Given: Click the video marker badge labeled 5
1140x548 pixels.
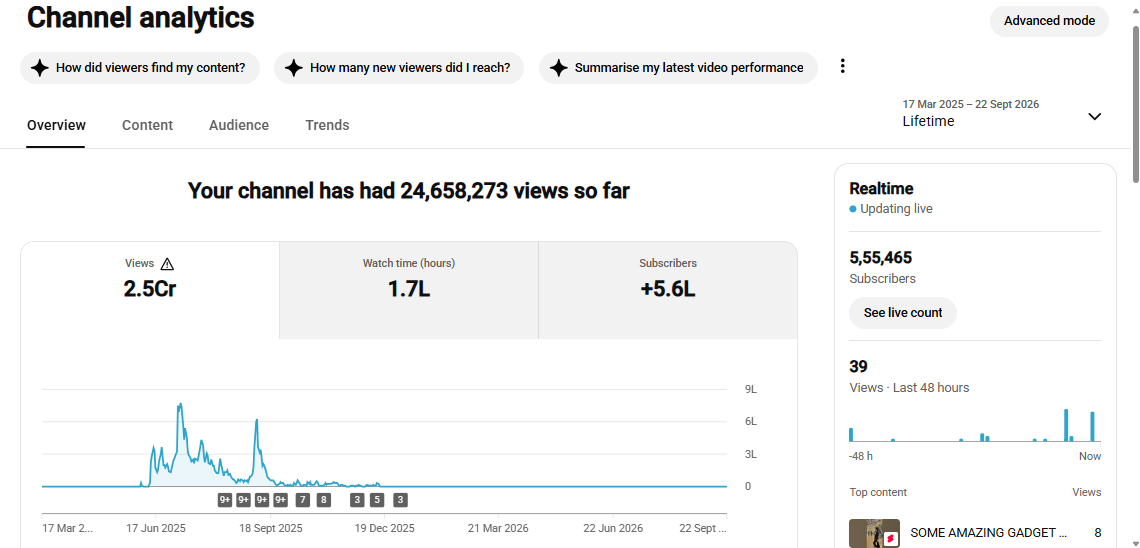Looking at the screenshot, I should click(x=377, y=500).
